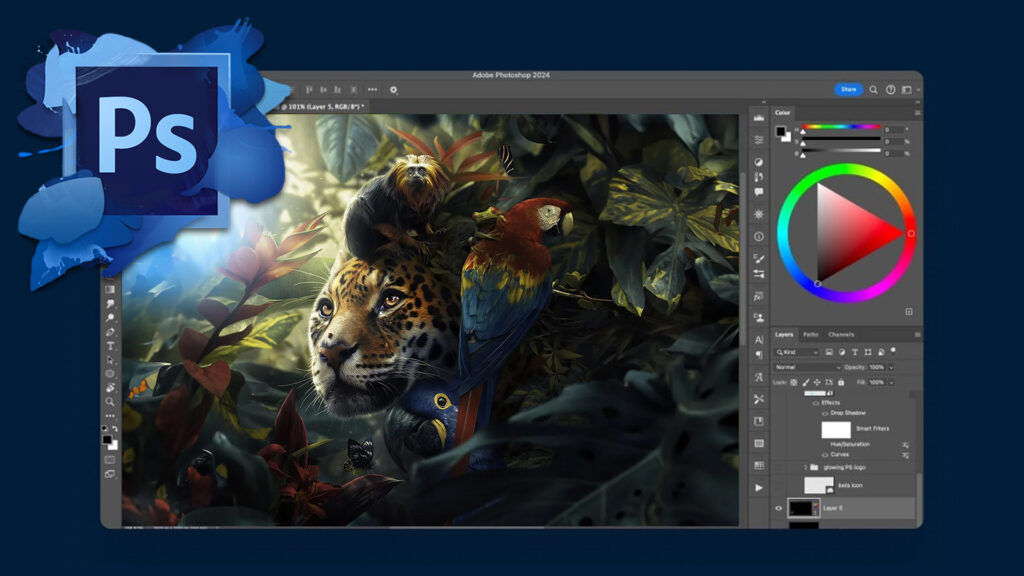This screenshot has height=576, width=1024.
Task: Toggle Quick Mask mode icon
Action: tap(110, 460)
